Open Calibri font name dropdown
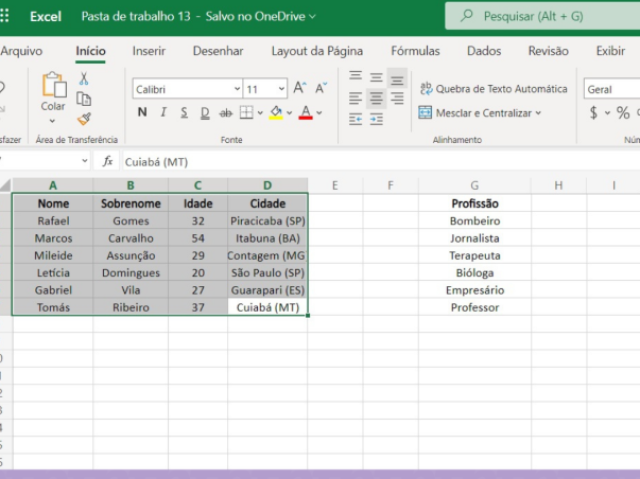 [x=237, y=89]
